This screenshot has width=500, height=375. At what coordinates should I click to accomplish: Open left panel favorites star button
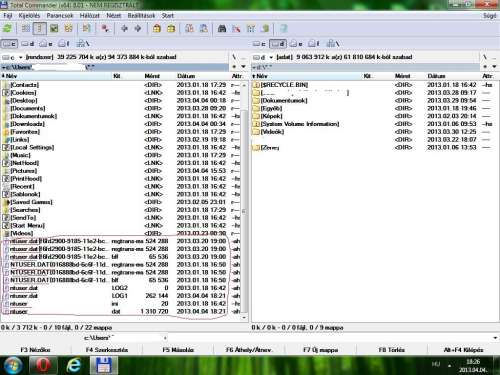click(234, 67)
